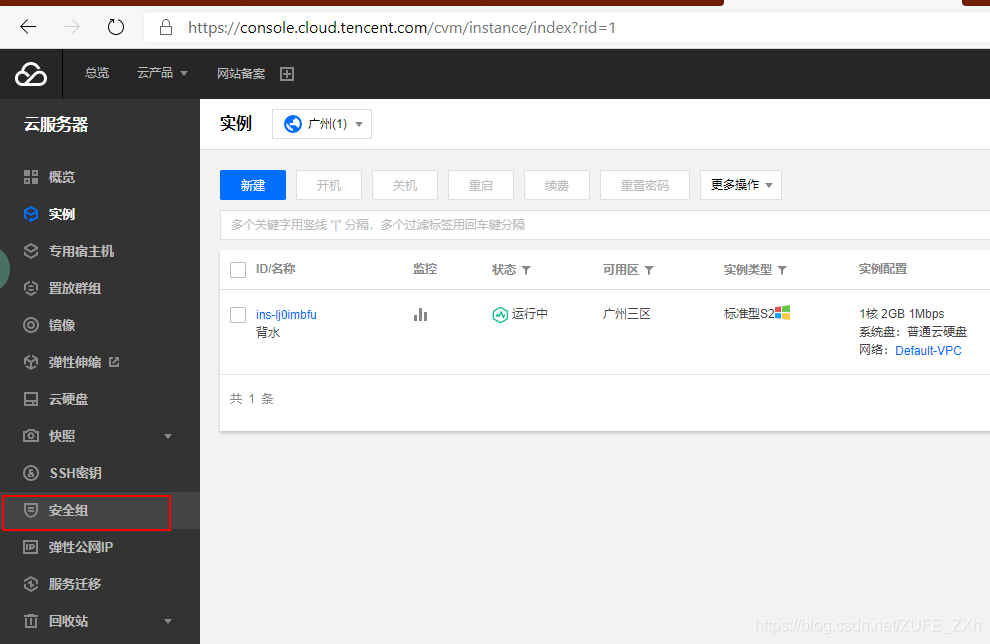This screenshot has height=644, width=990.
Task: Click the 专用宿主机 layers icon
Action: [x=31, y=251]
